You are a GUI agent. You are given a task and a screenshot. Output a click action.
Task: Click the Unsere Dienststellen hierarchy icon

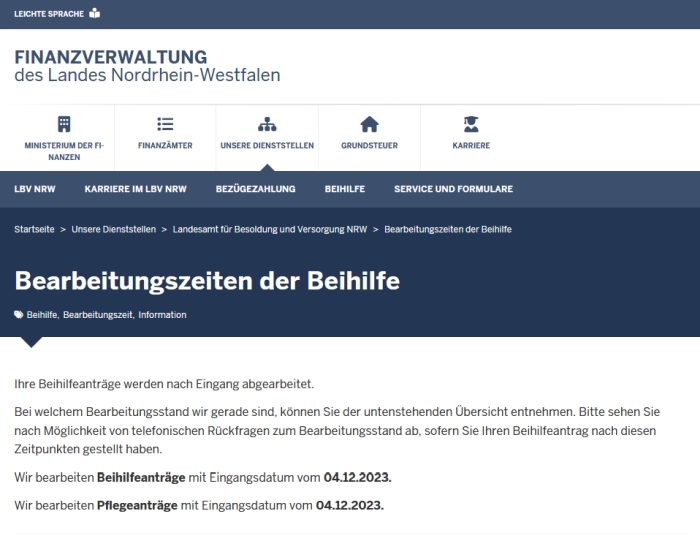[267, 124]
